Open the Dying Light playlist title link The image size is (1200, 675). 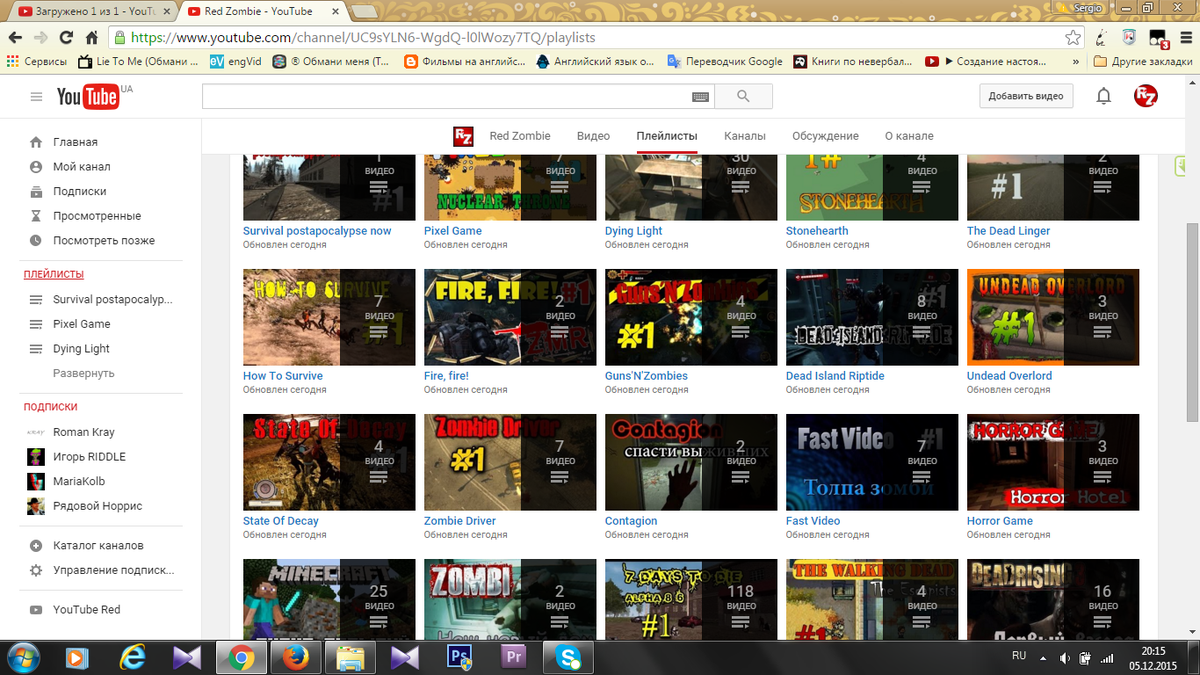pos(634,231)
